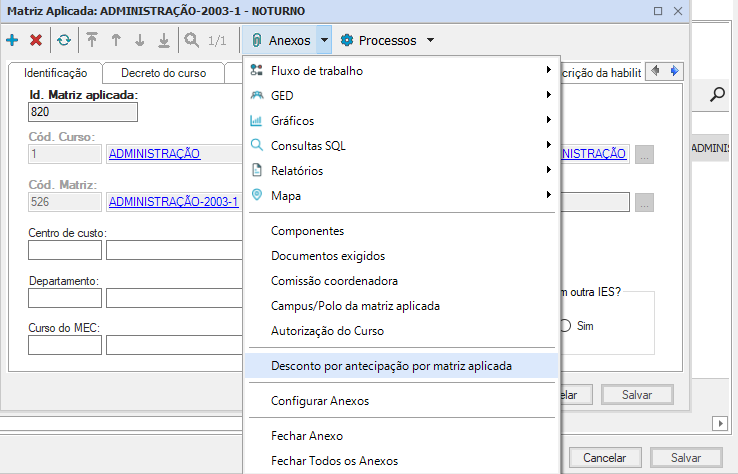Viewport: 738px width, 474px height.
Task: Select Documentos exigidos menu entry
Action: 327,256
